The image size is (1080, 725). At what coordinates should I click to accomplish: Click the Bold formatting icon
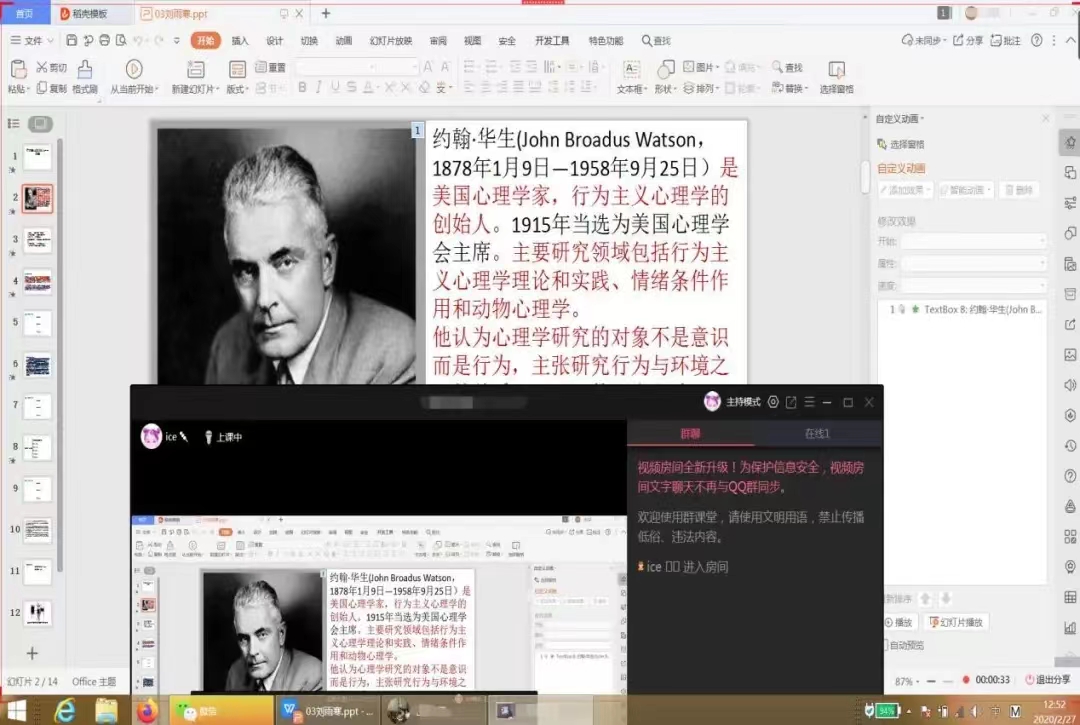tap(302, 88)
